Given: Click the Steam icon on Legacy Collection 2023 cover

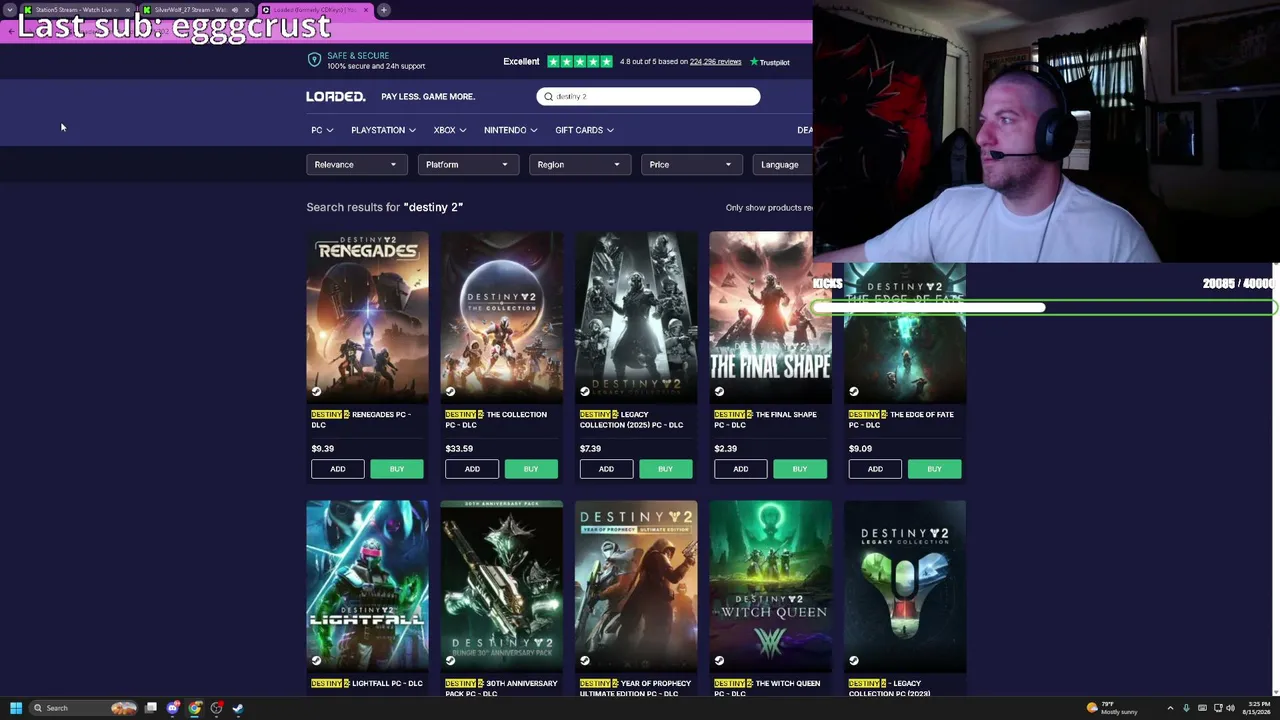Looking at the screenshot, I should [x=853, y=660].
